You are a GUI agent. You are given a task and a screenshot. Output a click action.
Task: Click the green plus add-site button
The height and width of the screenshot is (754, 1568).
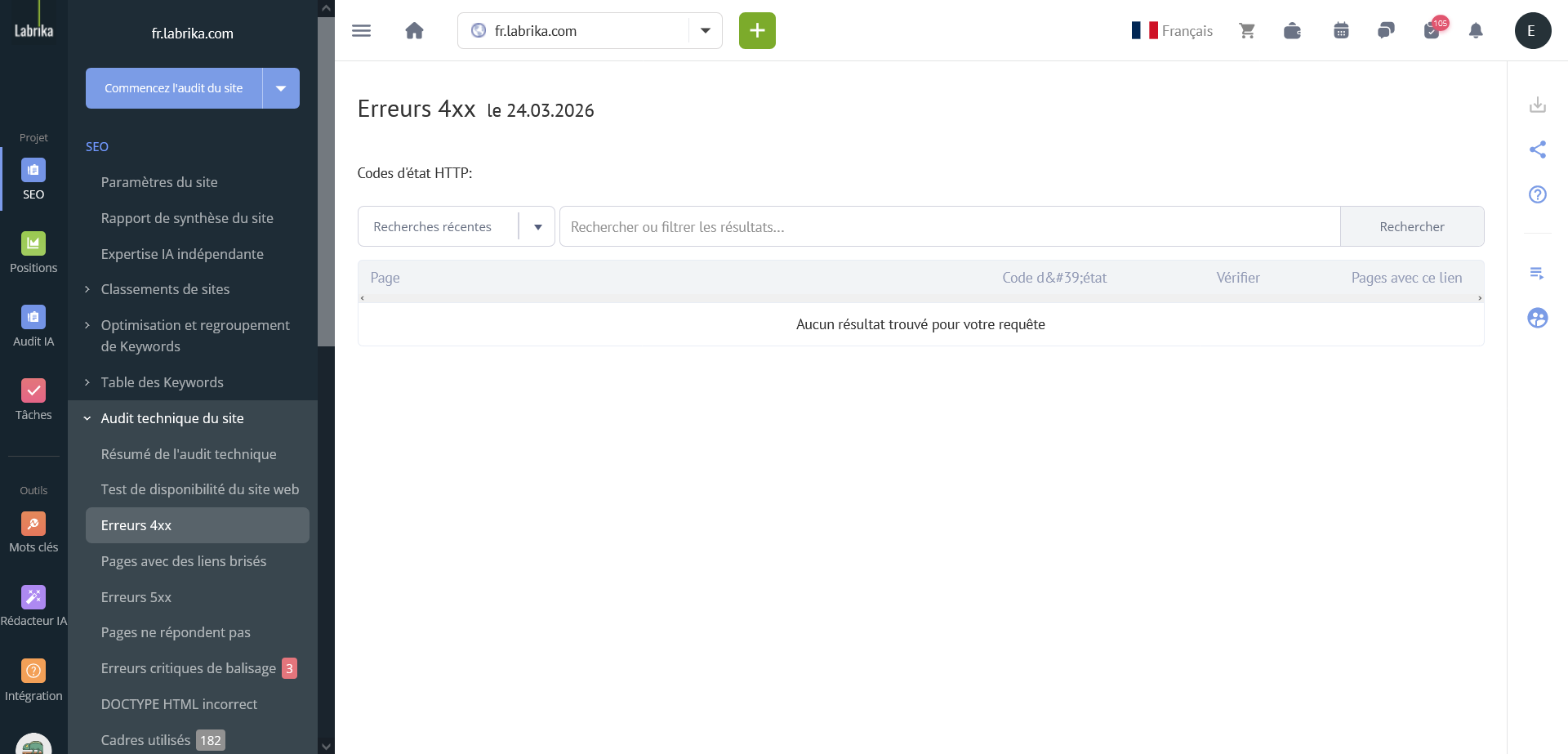tap(757, 31)
